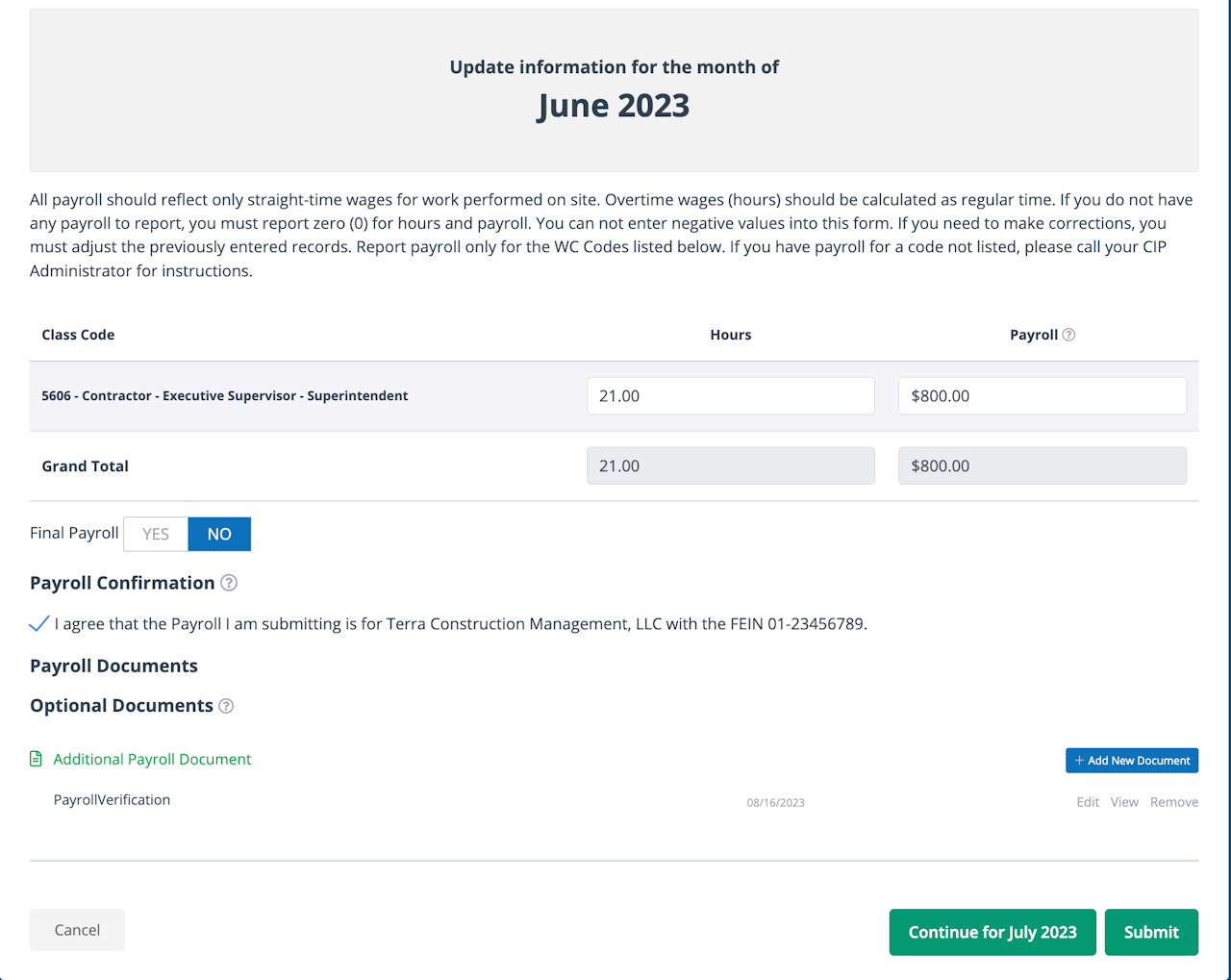1231x980 pixels.
Task: Continue to July 2023 payroll
Action: pos(992,932)
